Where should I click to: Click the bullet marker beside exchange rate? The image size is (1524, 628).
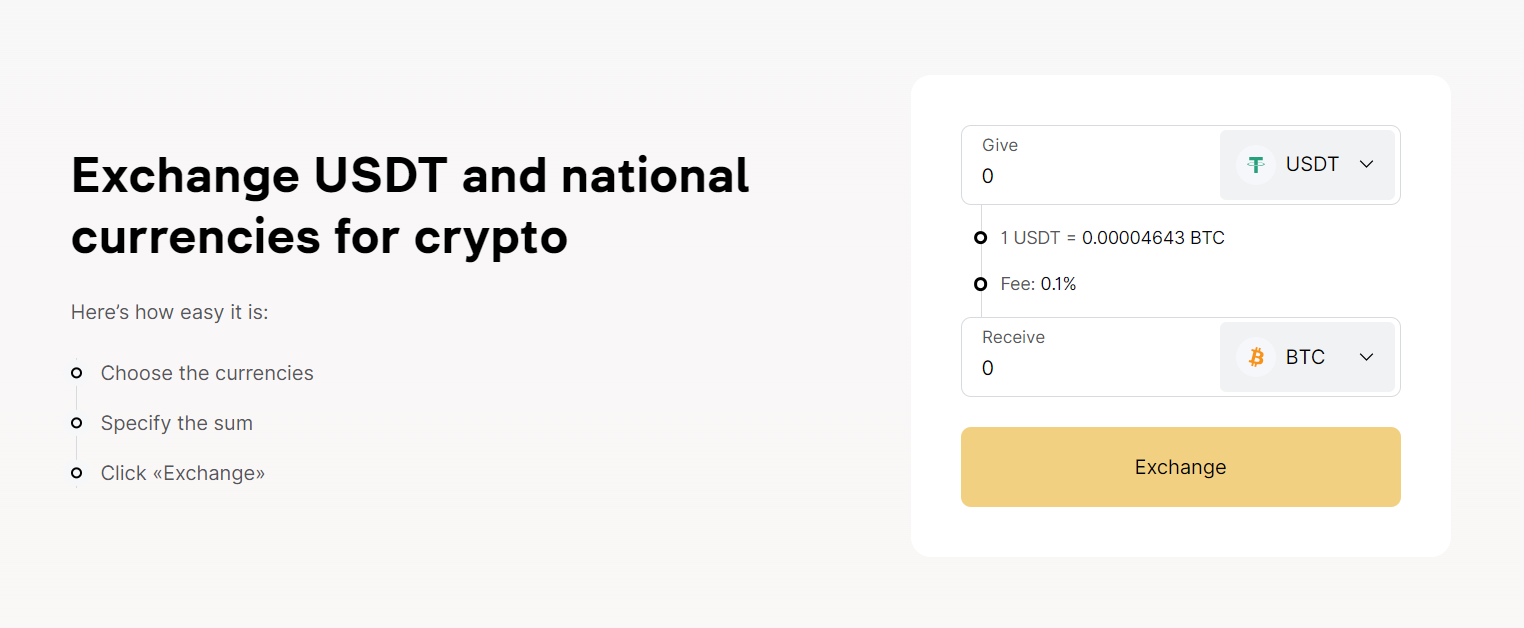pos(980,238)
